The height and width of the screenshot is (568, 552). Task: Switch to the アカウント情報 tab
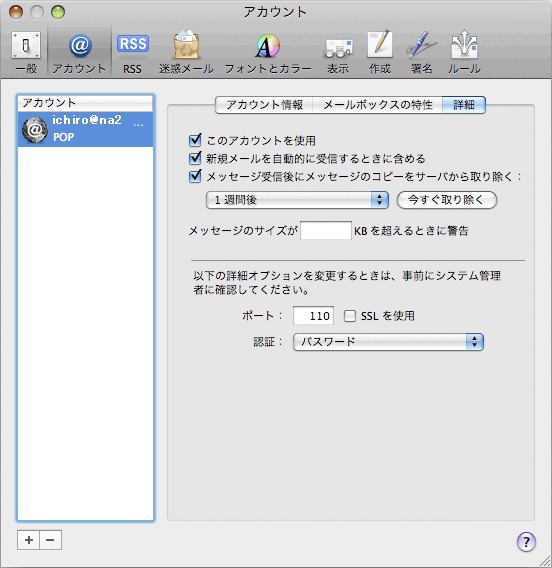[x=264, y=105]
